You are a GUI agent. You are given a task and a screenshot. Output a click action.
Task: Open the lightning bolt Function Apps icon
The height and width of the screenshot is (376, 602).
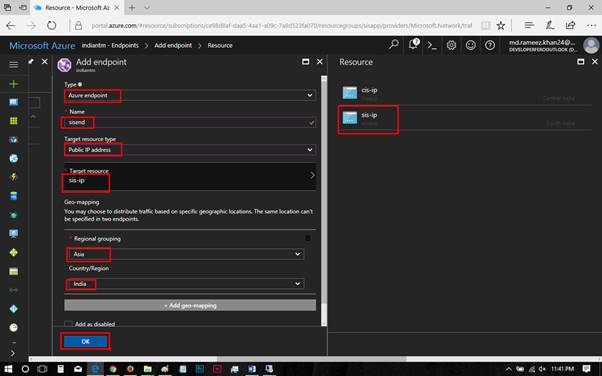(x=13, y=177)
